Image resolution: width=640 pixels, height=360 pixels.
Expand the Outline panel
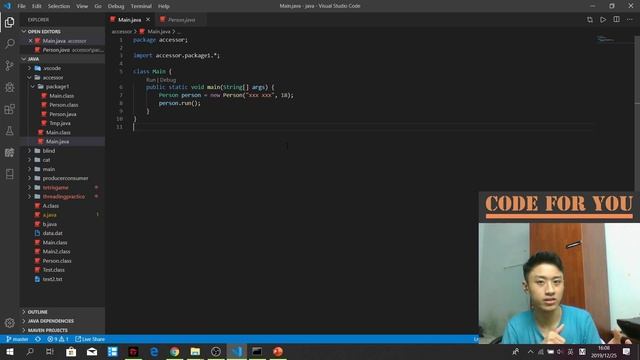62,312
